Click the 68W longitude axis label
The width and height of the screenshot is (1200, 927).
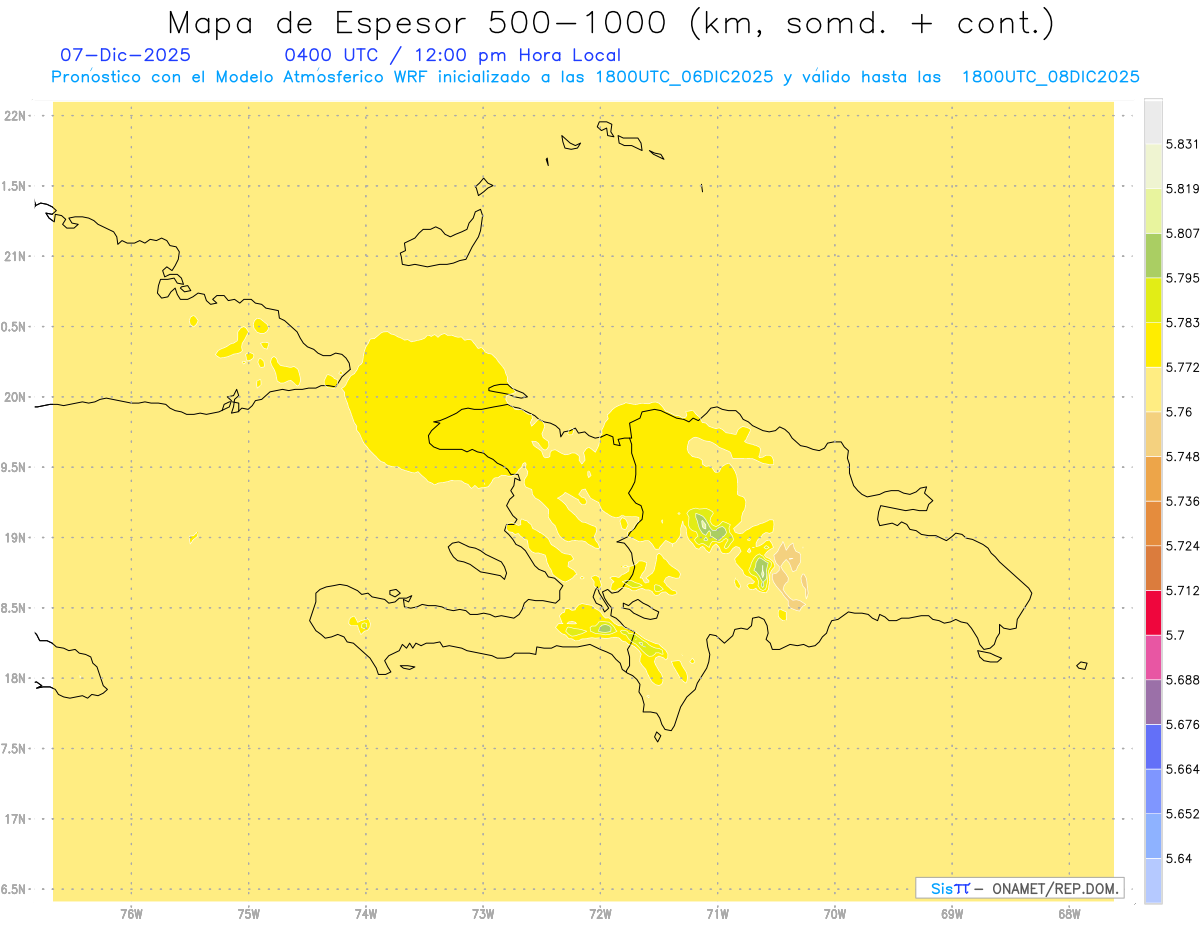click(x=1069, y=914)
